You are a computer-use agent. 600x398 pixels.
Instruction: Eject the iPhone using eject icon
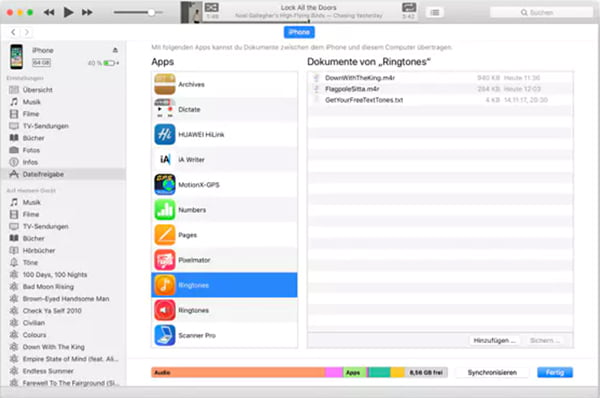pos(115,50)
